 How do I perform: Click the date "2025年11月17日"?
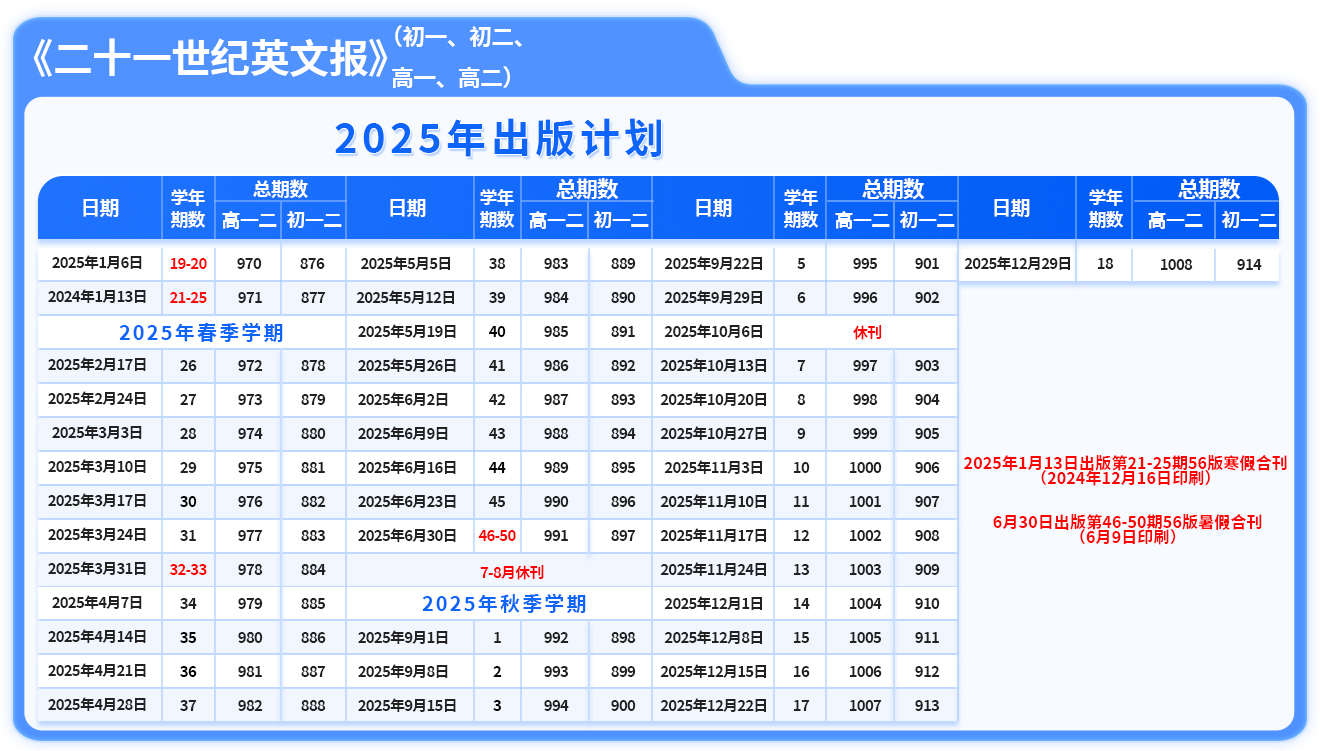[x=714, y=536]
